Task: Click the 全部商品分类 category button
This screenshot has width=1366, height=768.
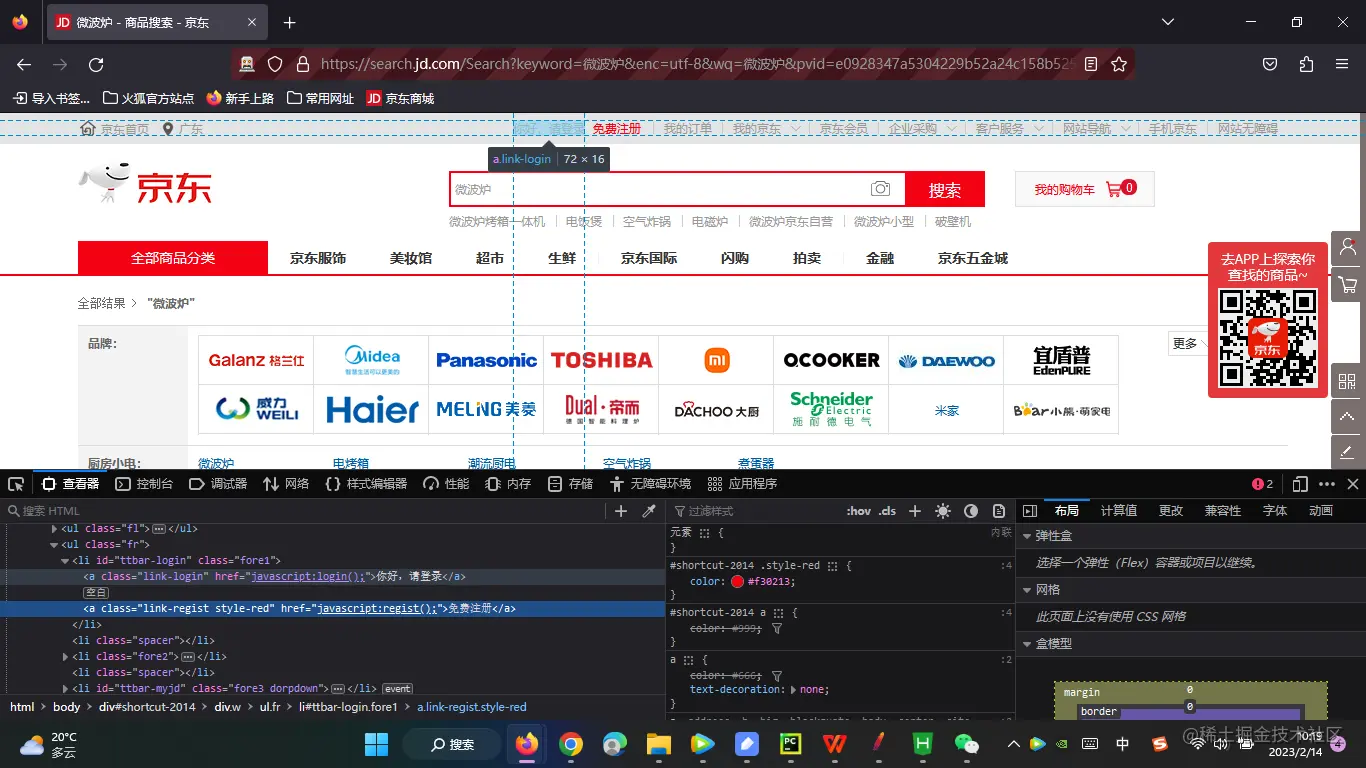Action: [173, 258]
